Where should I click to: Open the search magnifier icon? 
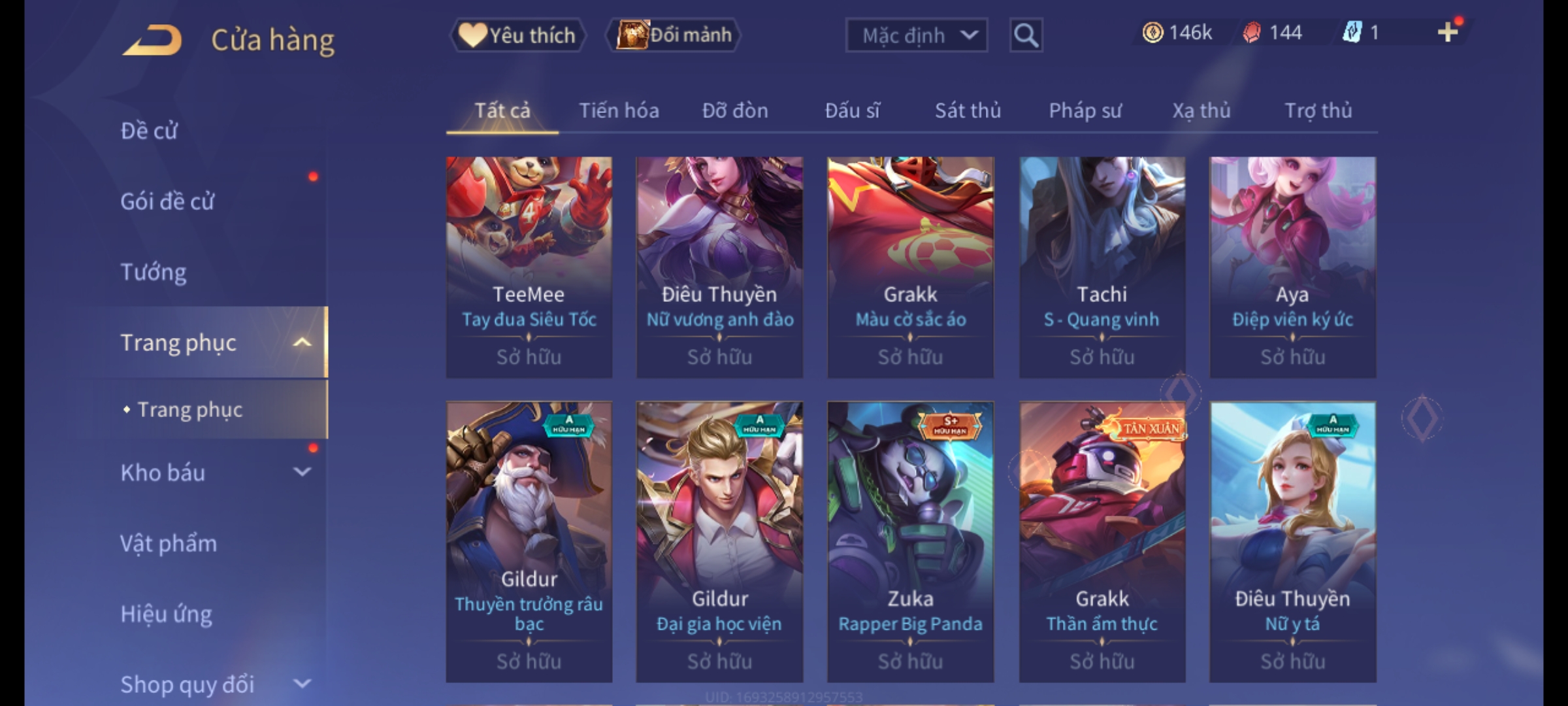[1026, 35]
